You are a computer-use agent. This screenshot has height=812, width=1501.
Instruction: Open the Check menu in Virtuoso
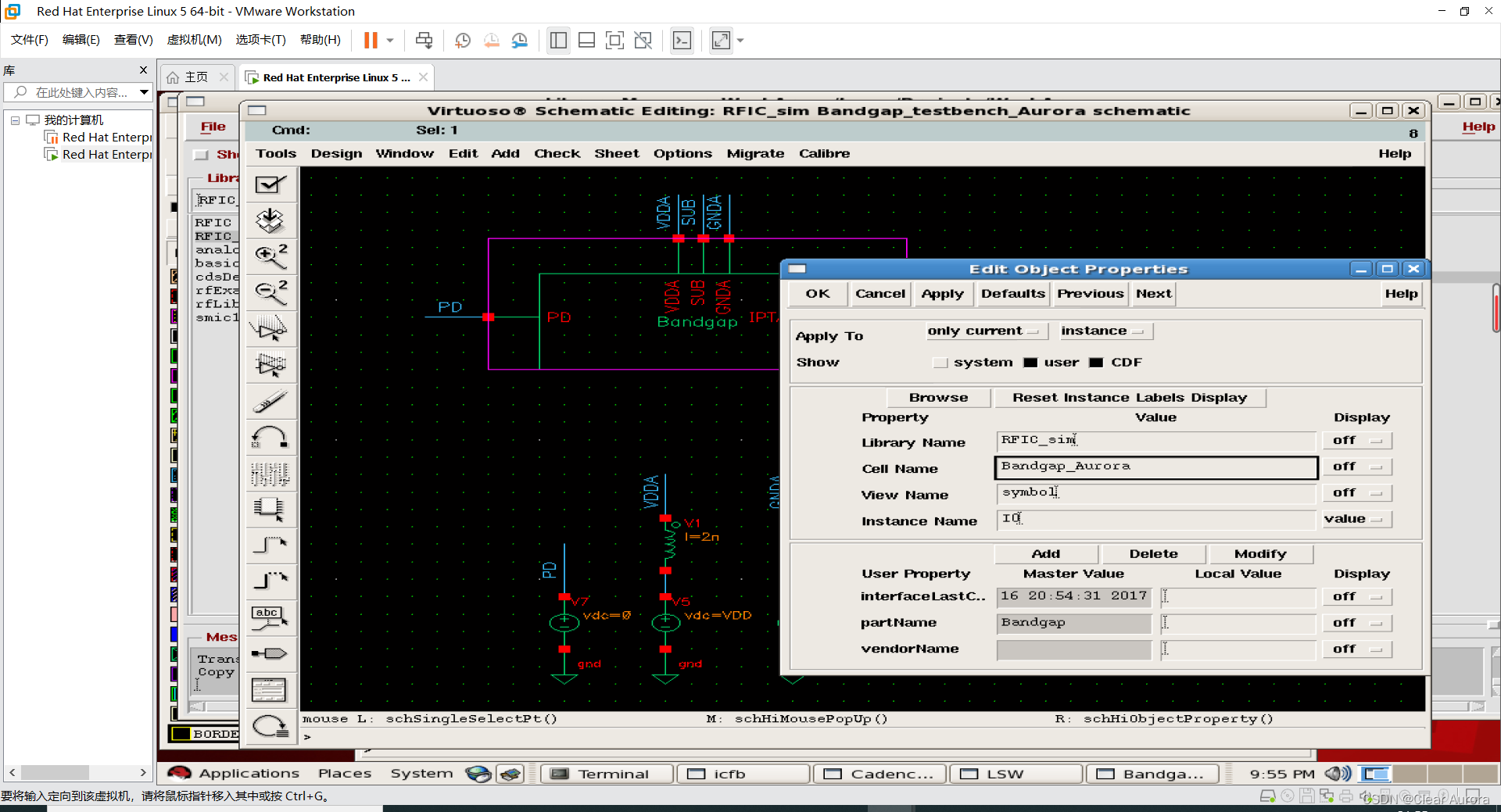click(557, 154)
